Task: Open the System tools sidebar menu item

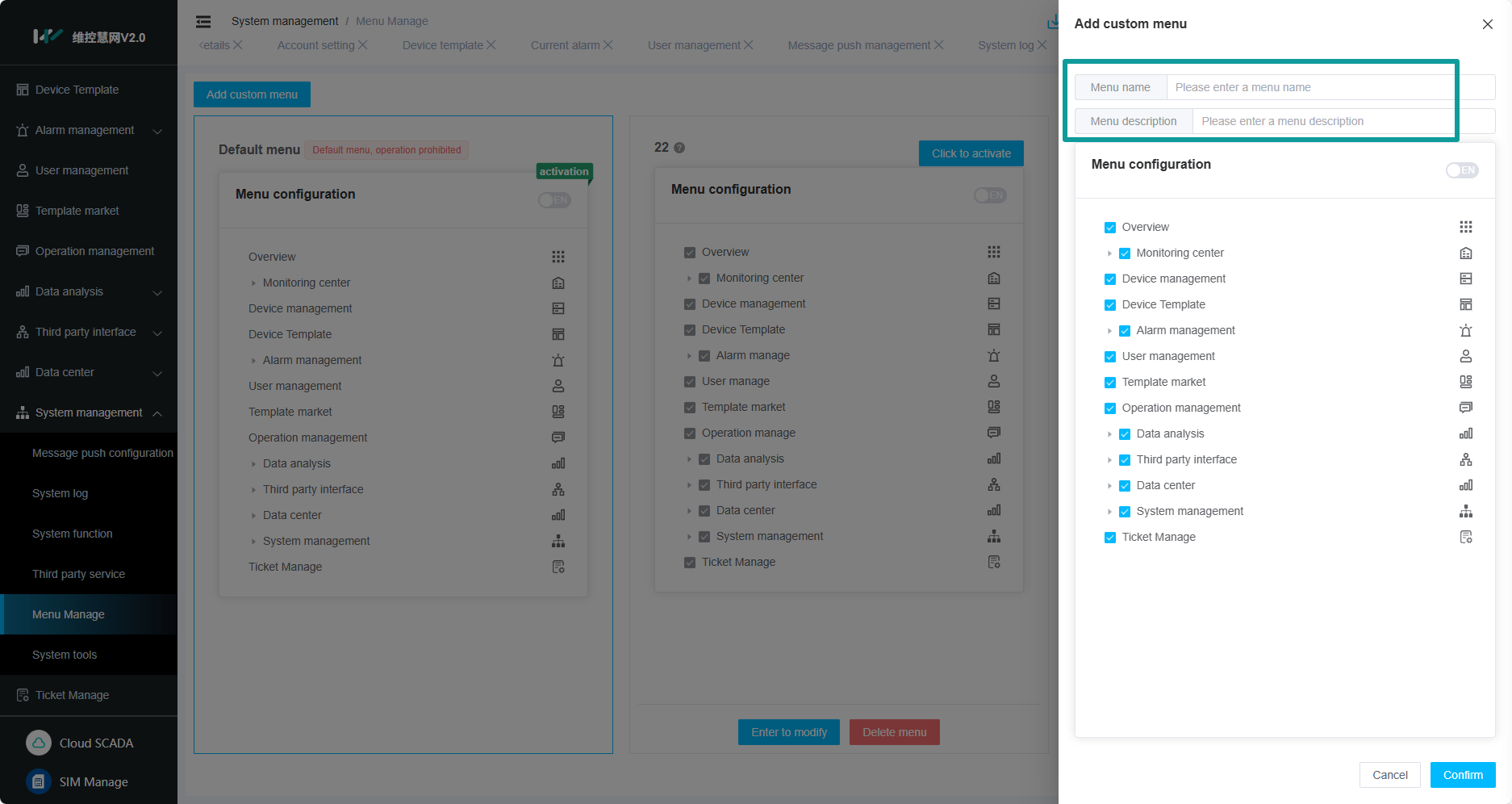Action: [x=65, y=655]
